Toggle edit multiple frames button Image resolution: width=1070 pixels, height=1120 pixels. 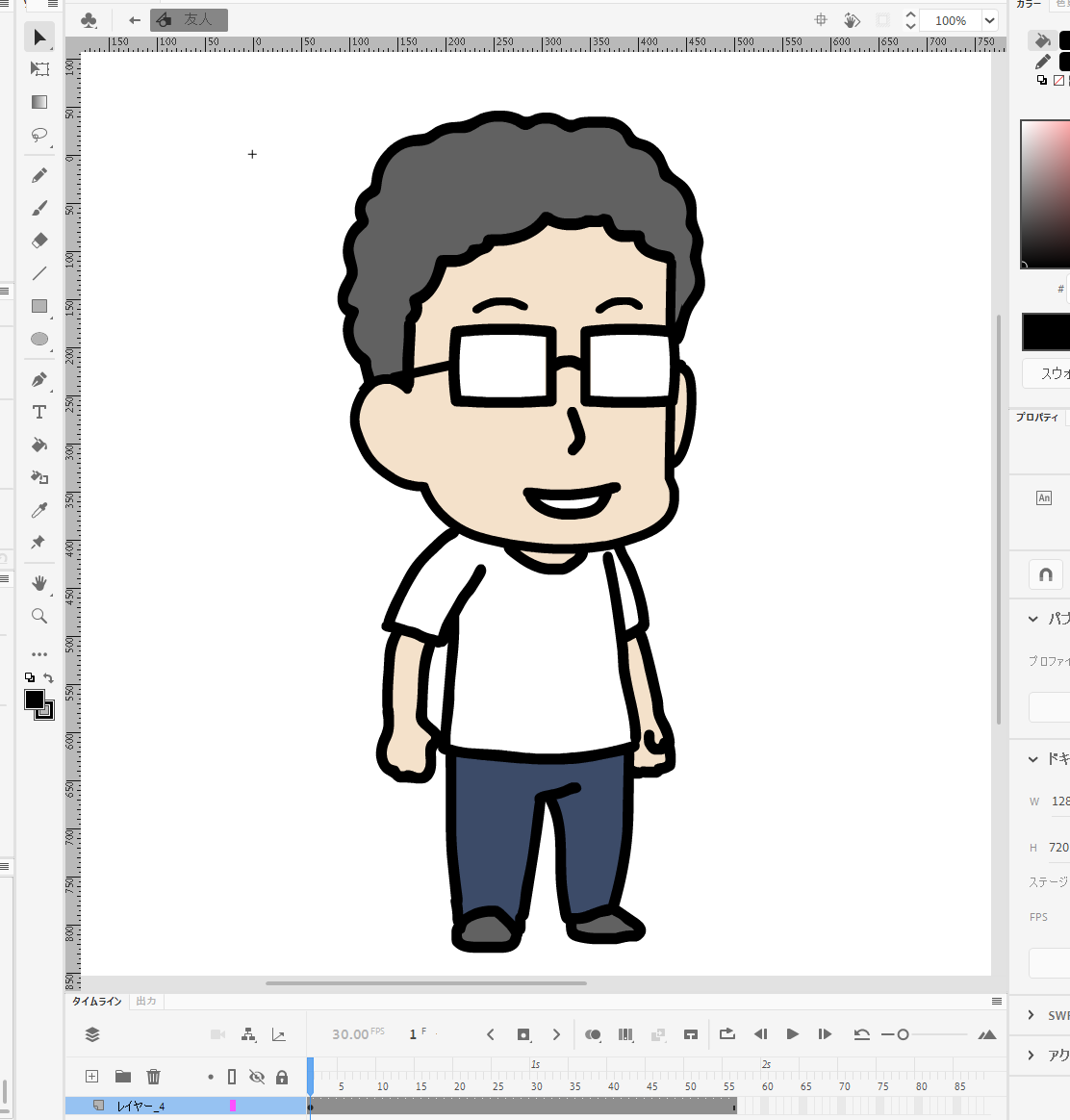pyautogui.click(x=625, y=1034)
